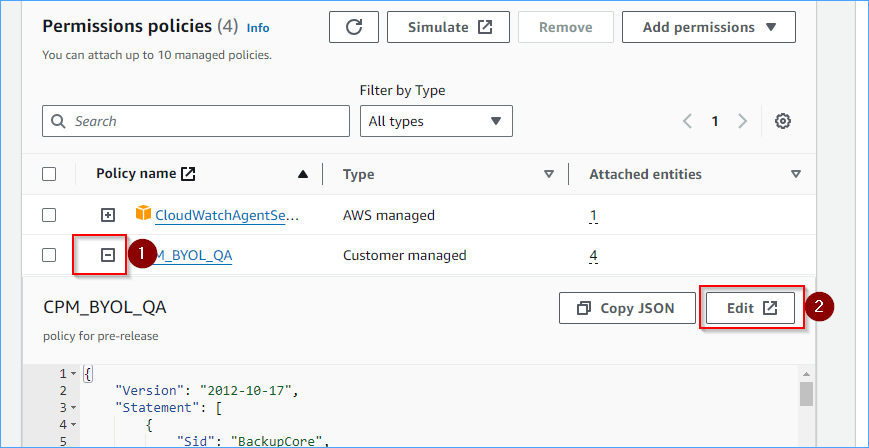Fold the JSON object on line 4
This screenshot has height=448, width=869.
[73, 425]
